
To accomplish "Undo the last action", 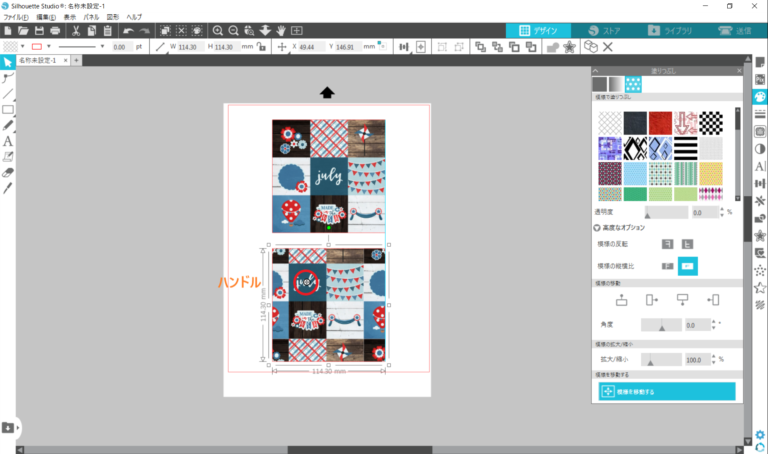I will 128,30.
